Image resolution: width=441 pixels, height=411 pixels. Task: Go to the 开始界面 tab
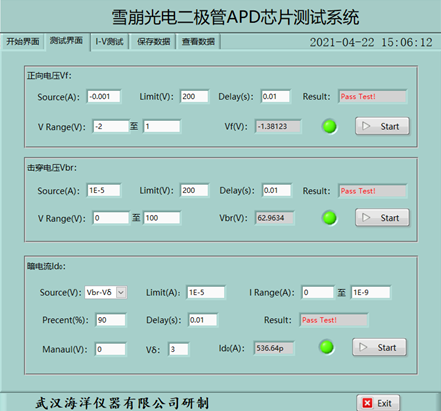(23, 42)
